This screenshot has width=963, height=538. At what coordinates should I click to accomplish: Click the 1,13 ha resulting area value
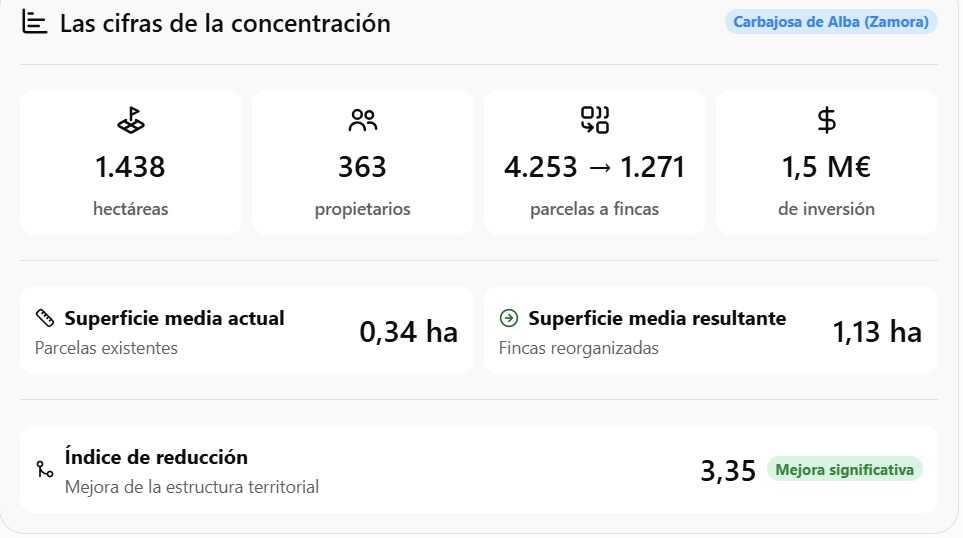coord(876,332)
